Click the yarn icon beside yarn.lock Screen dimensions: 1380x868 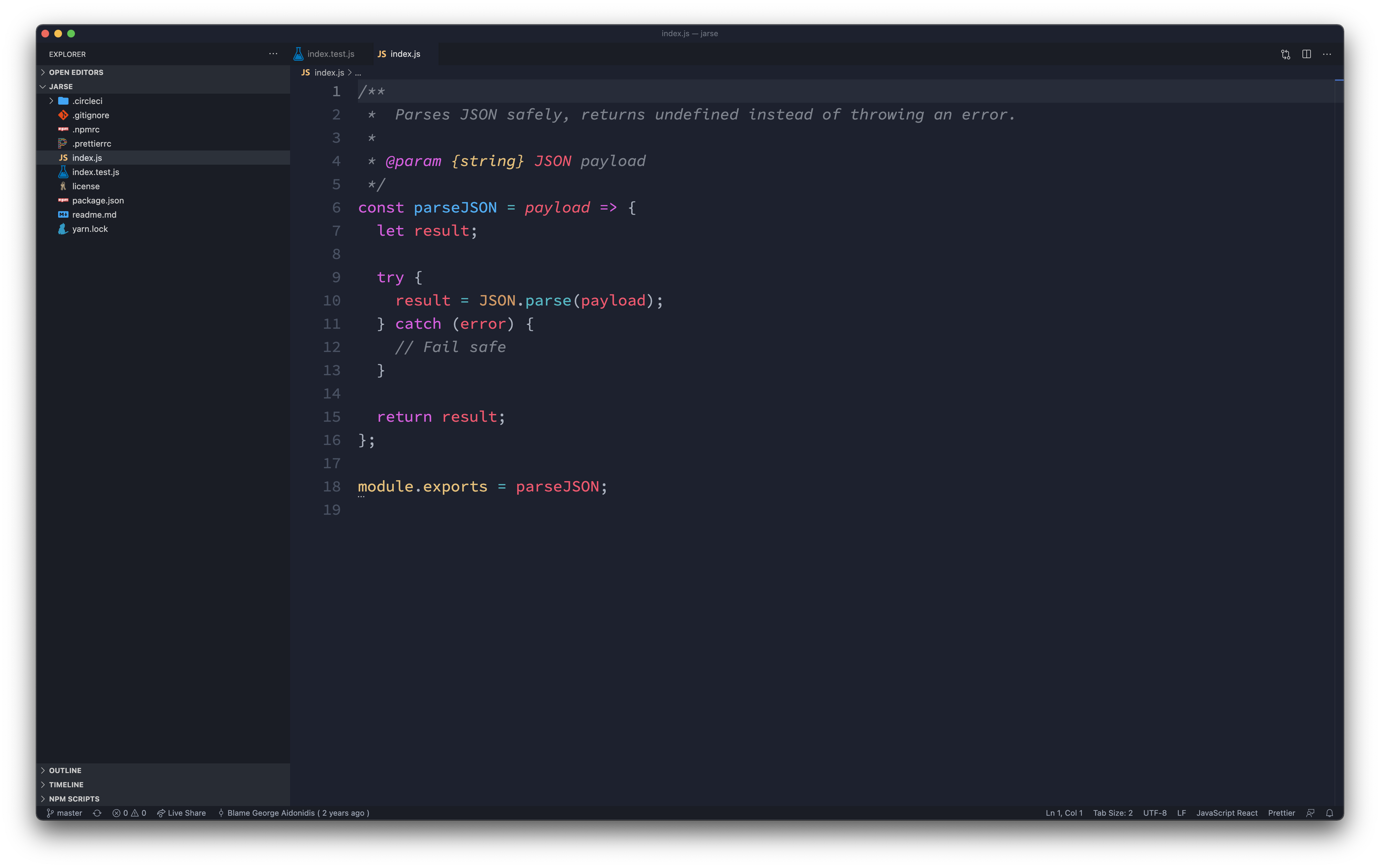[x=64, y=229]
